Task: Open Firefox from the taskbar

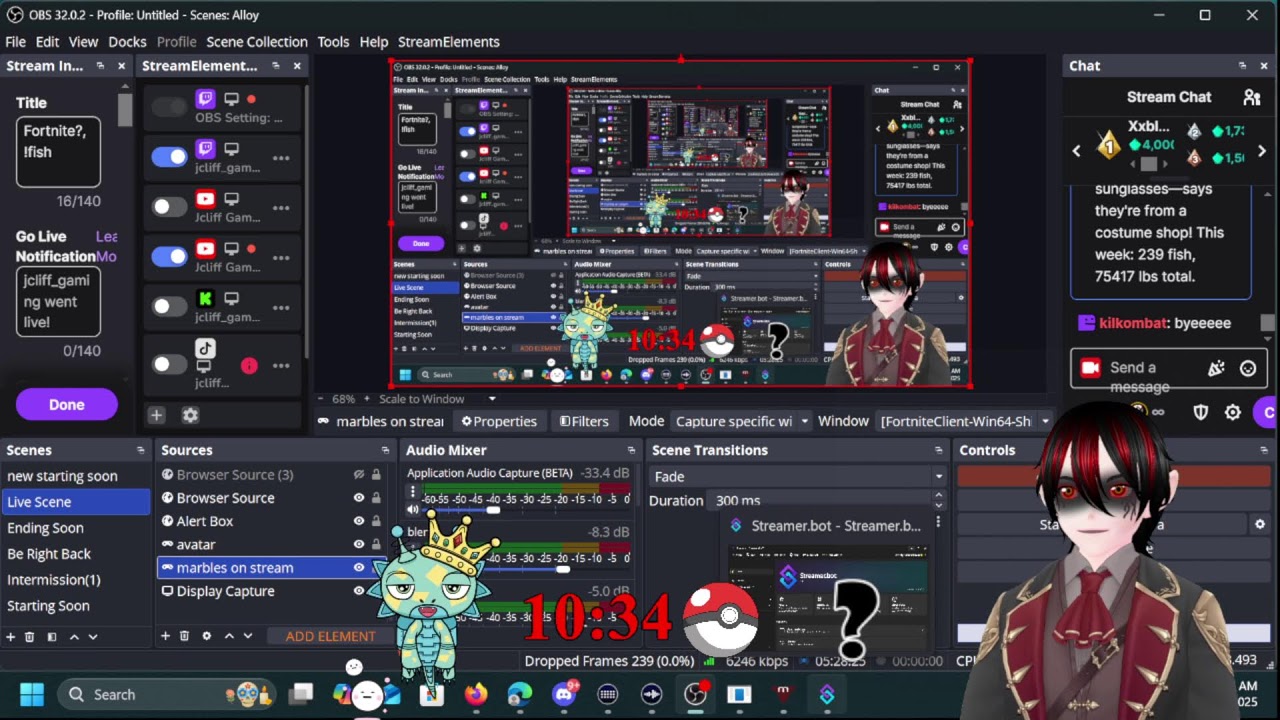Action: point(476,694)
